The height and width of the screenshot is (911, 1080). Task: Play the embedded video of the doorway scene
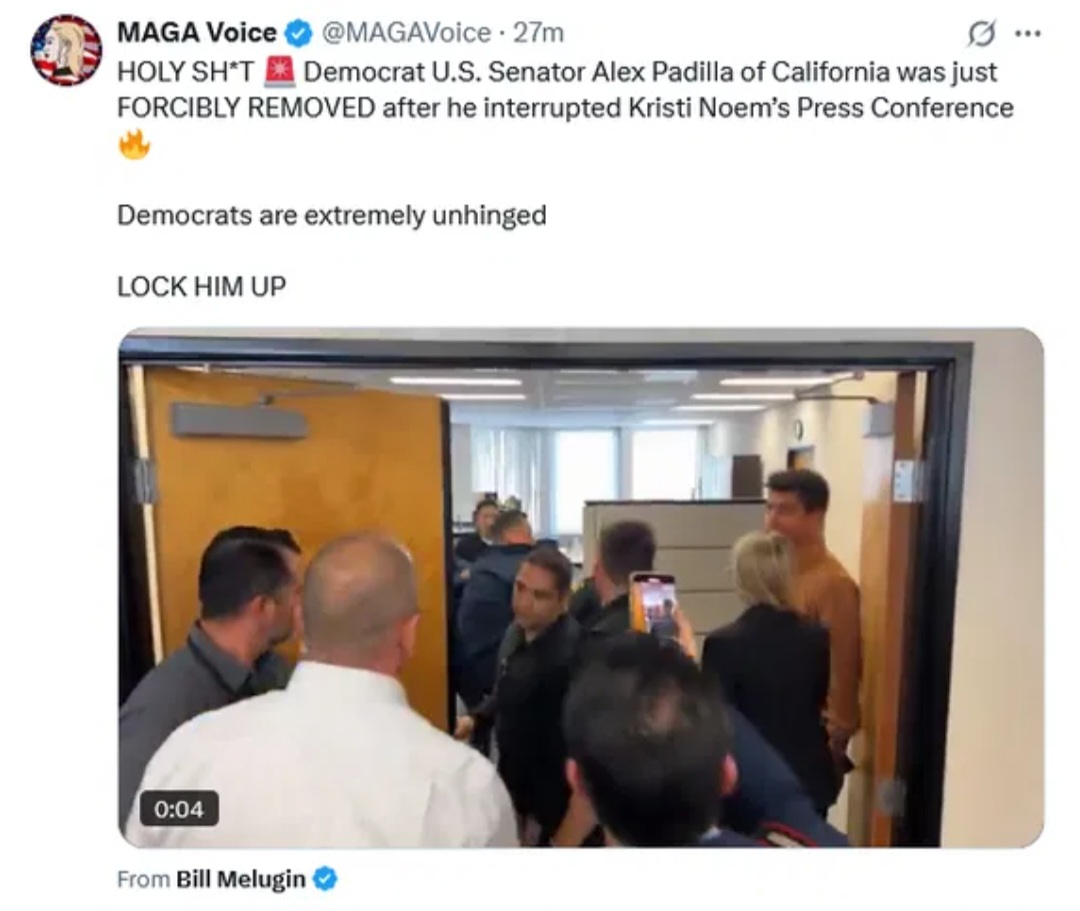click(581, 587)
